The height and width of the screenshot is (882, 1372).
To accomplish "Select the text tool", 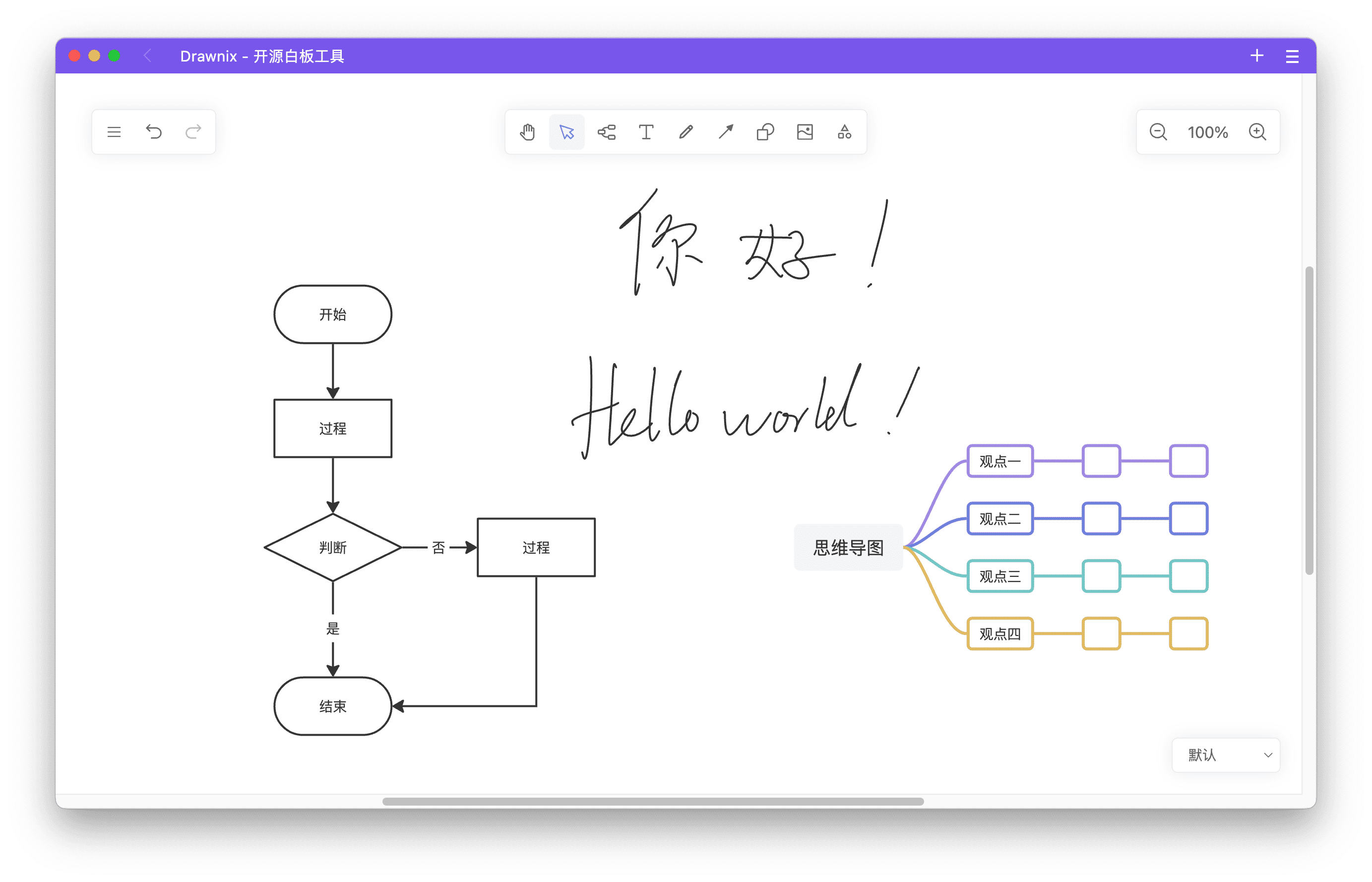I will pos(646,132).
